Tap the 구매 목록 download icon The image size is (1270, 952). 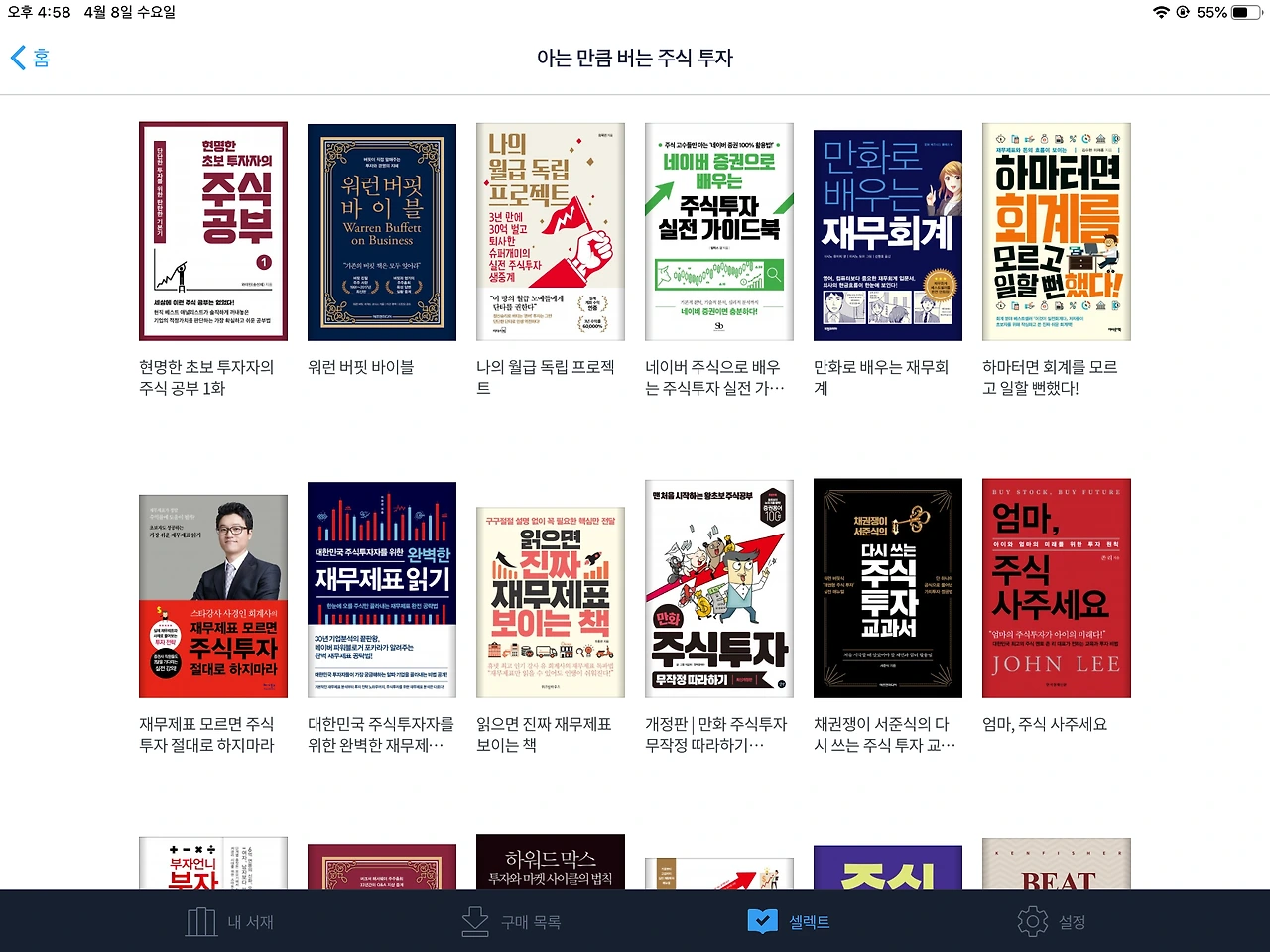coord(475,921)
